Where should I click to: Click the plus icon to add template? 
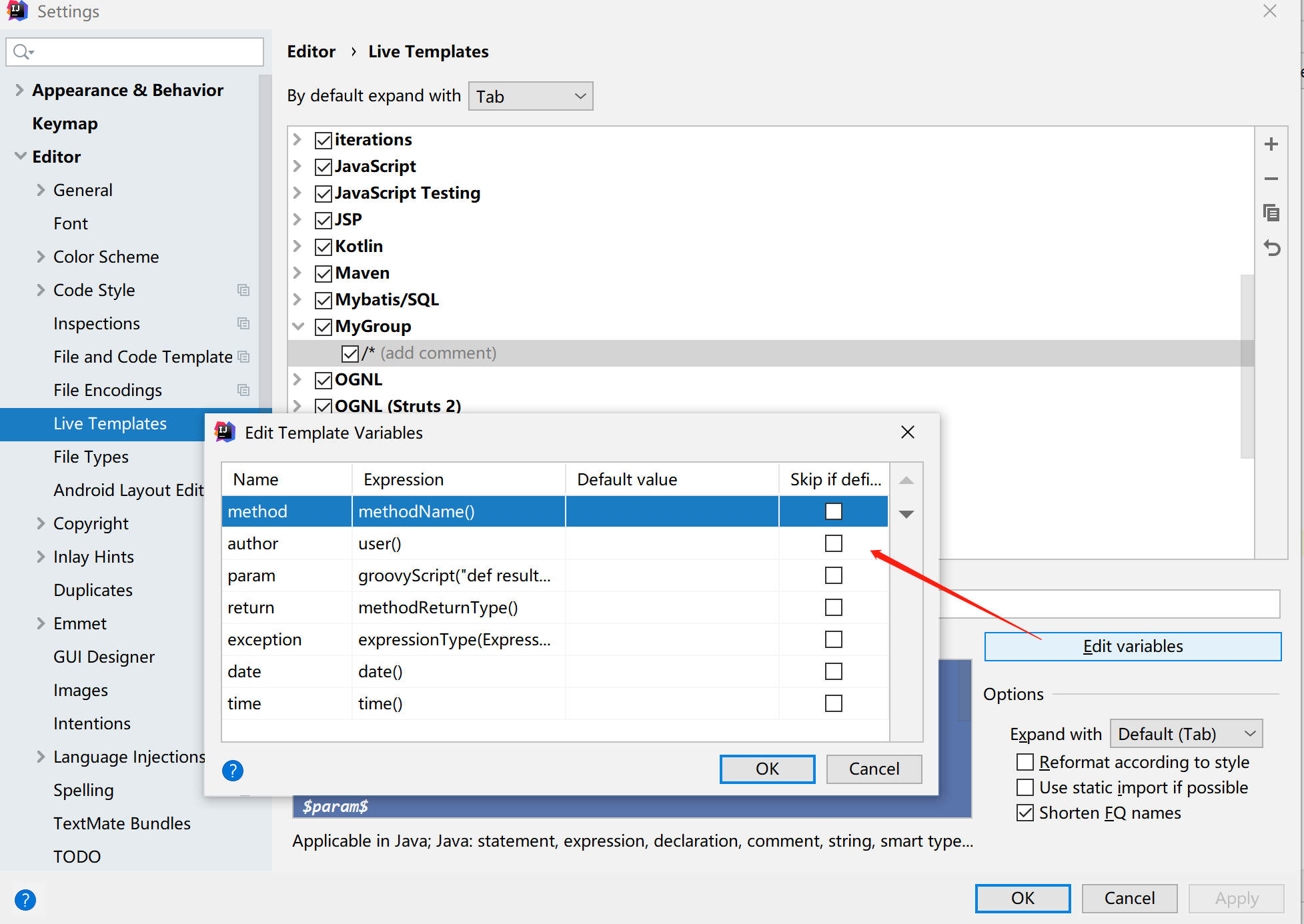[1271, 144]
